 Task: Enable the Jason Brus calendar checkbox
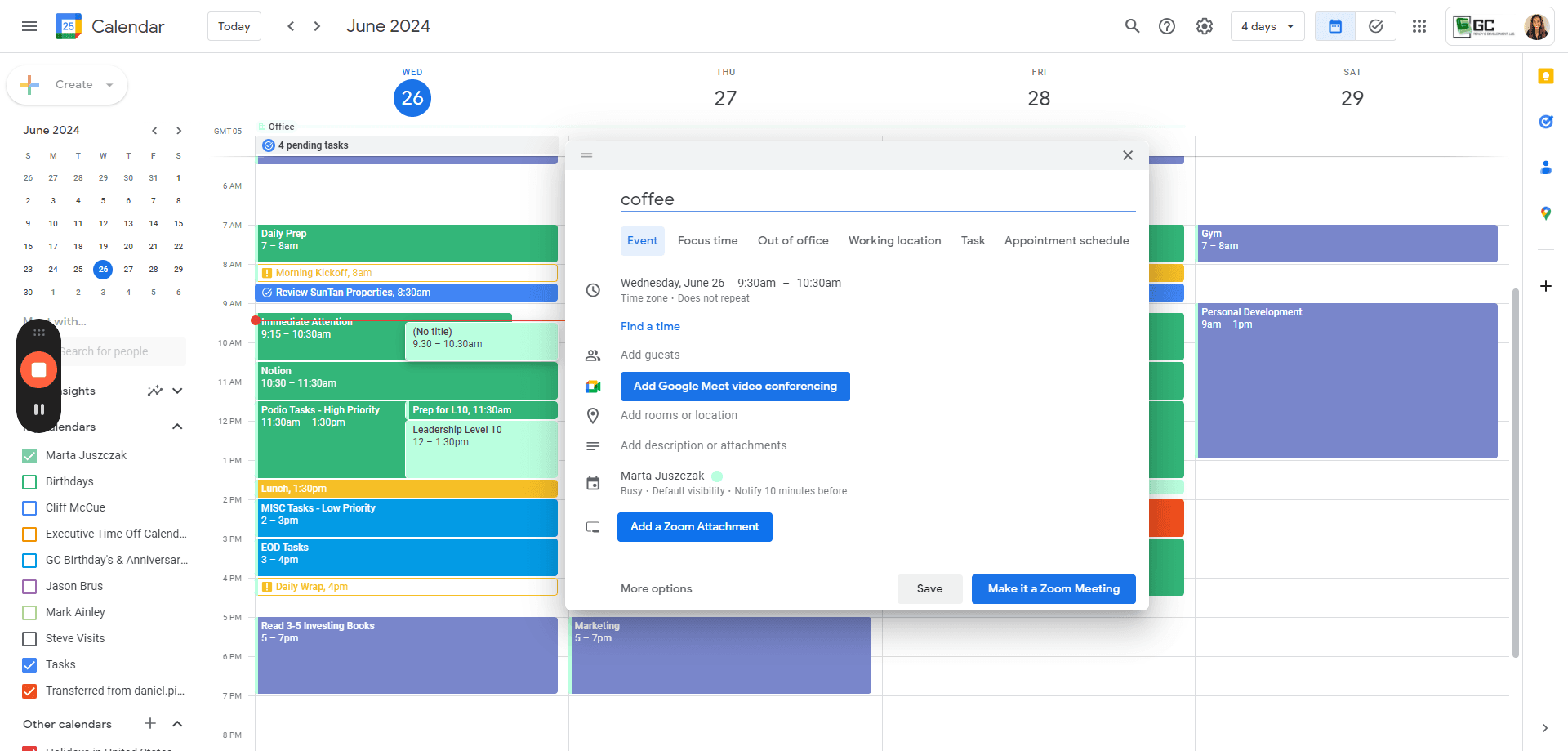29,586
